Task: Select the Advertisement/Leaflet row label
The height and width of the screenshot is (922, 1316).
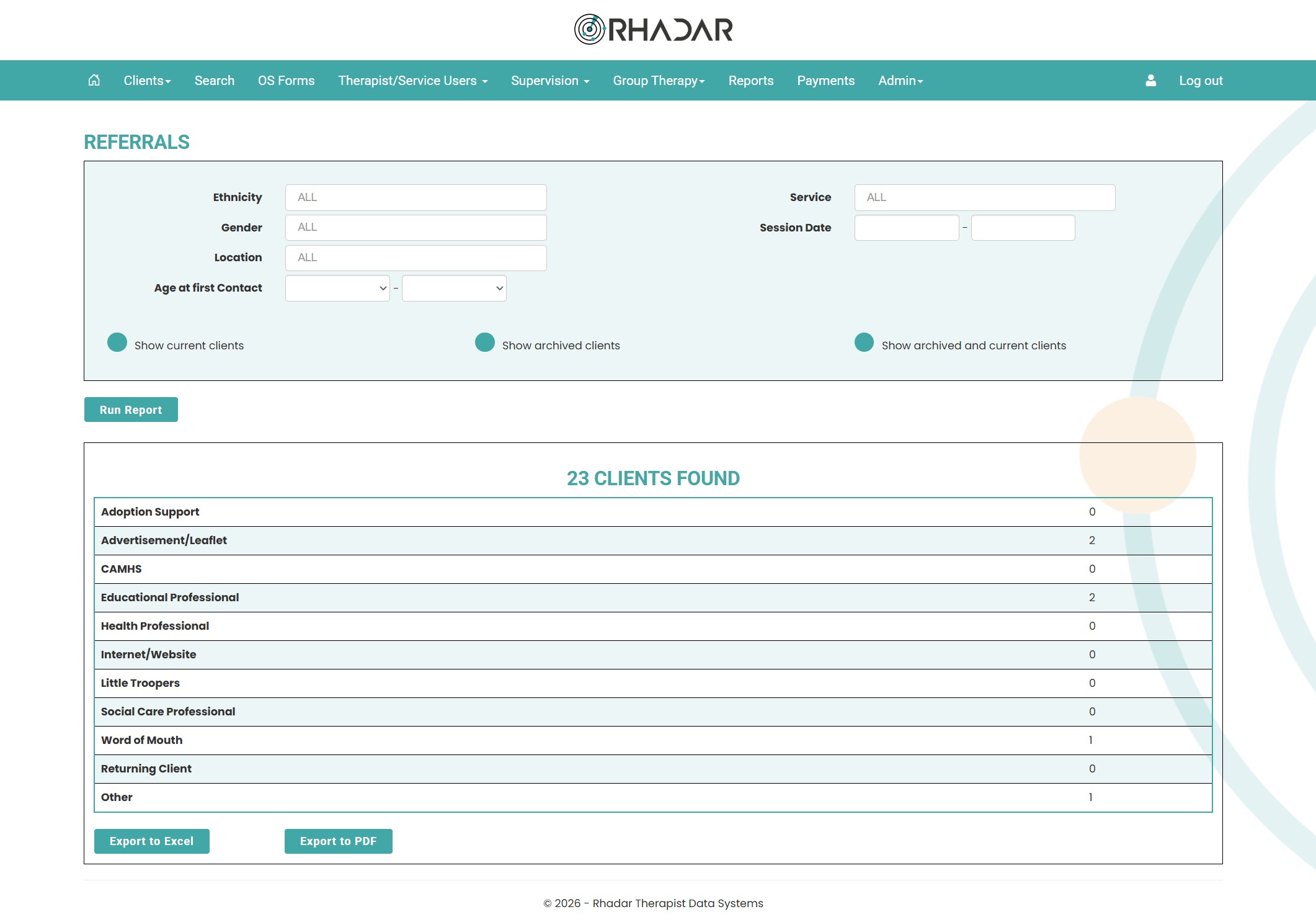Action: click(x=164, y=540)
